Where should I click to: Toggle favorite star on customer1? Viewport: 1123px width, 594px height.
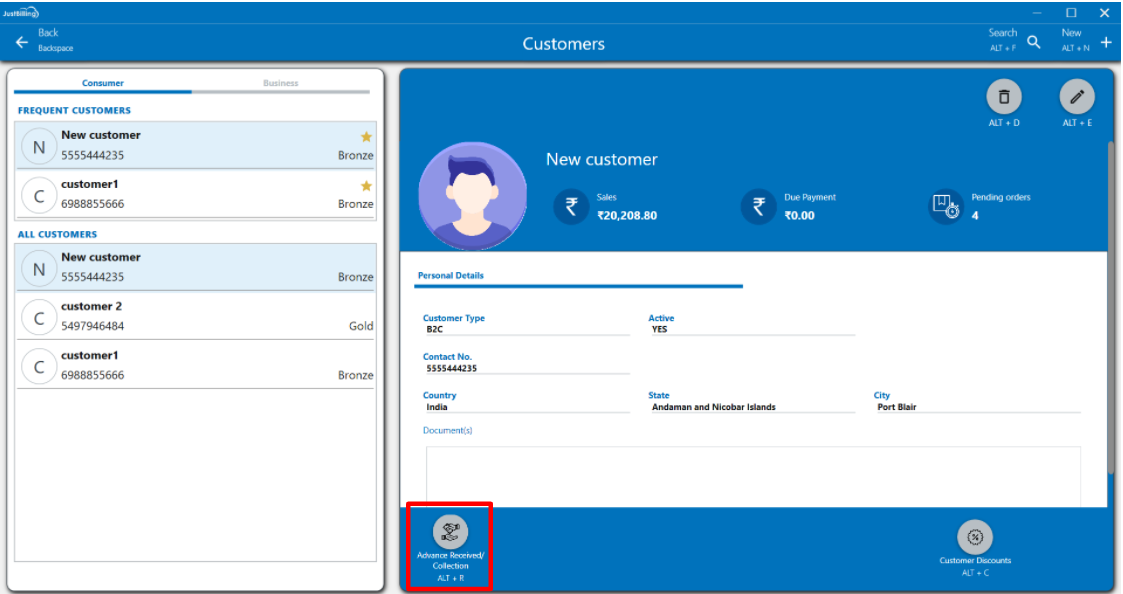click(x=366, y=186)
